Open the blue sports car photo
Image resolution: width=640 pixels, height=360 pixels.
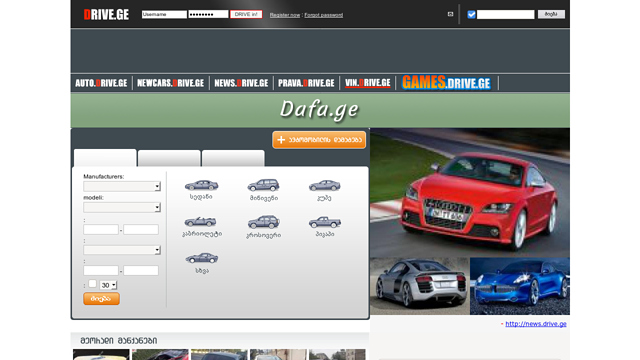tap(520, 286)
